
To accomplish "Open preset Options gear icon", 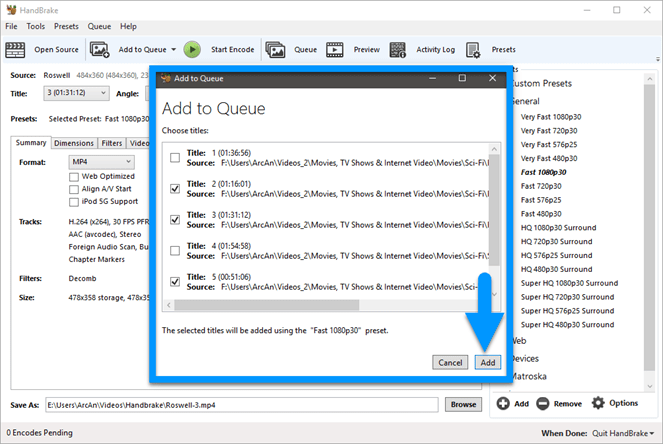I will pyautogui.click(x=598, y=403).
